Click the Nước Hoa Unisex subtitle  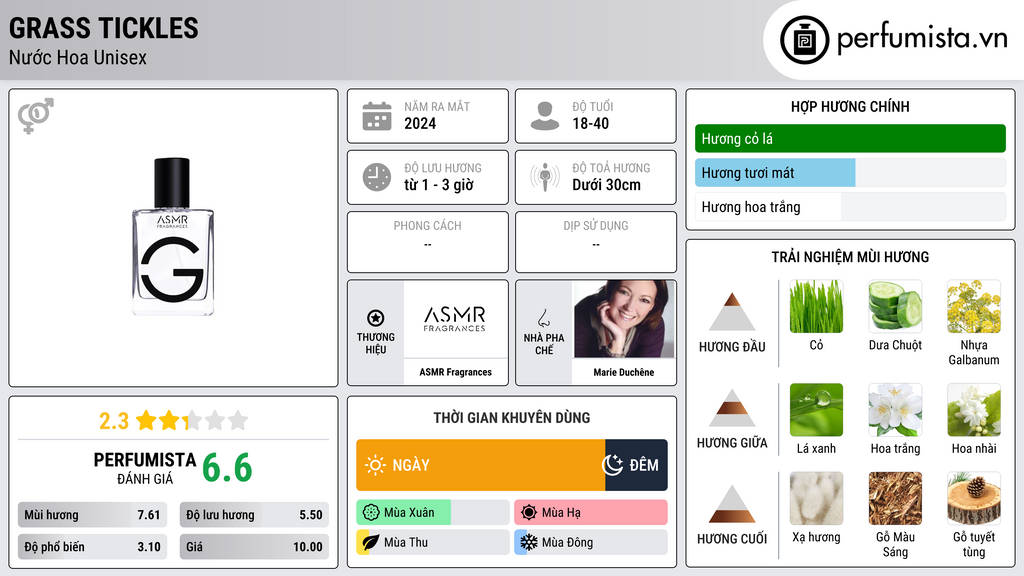(78, 57)
